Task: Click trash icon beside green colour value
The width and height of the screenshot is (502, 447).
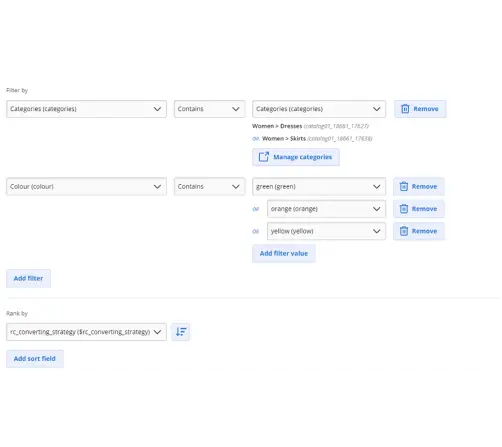Action: (x=404, y=187)
